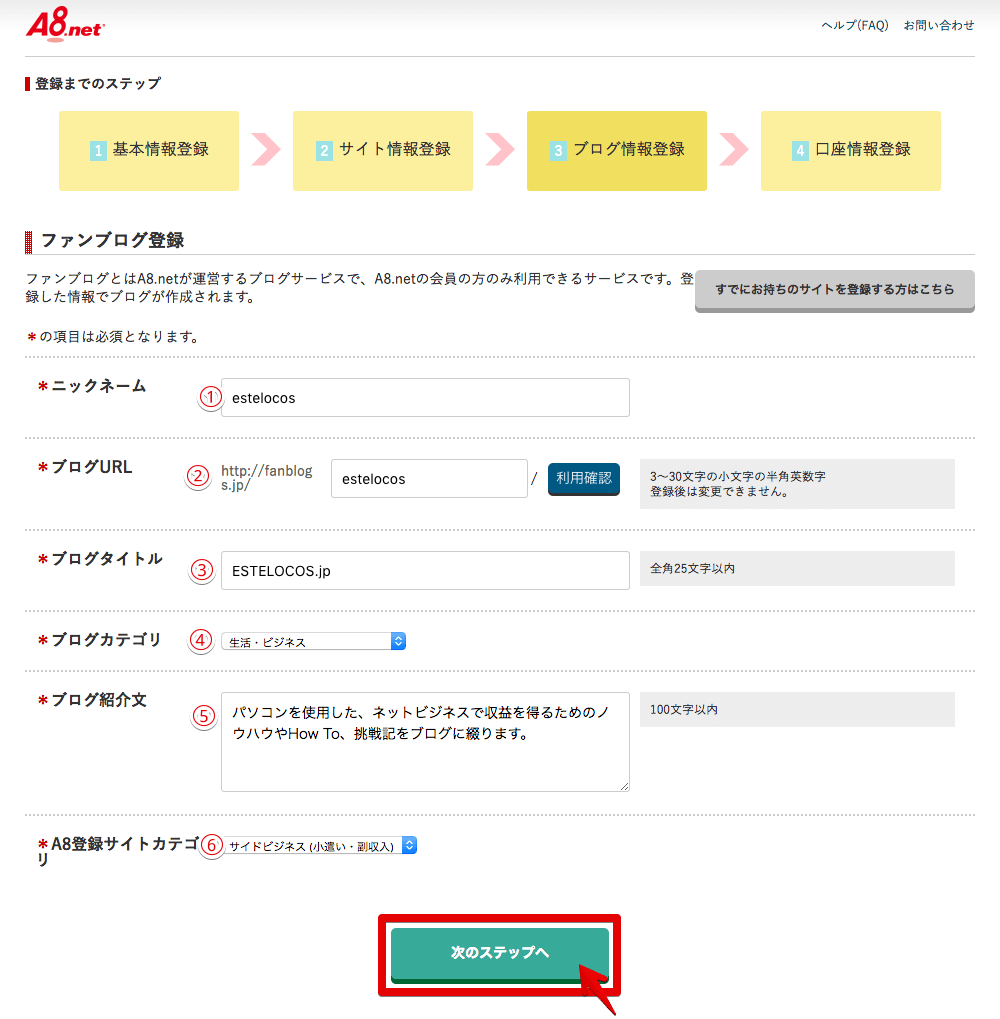Screen dimensions: 1000x1019
Task: Focus the ブログ紹介文 text area
Action: coord(425,742)
